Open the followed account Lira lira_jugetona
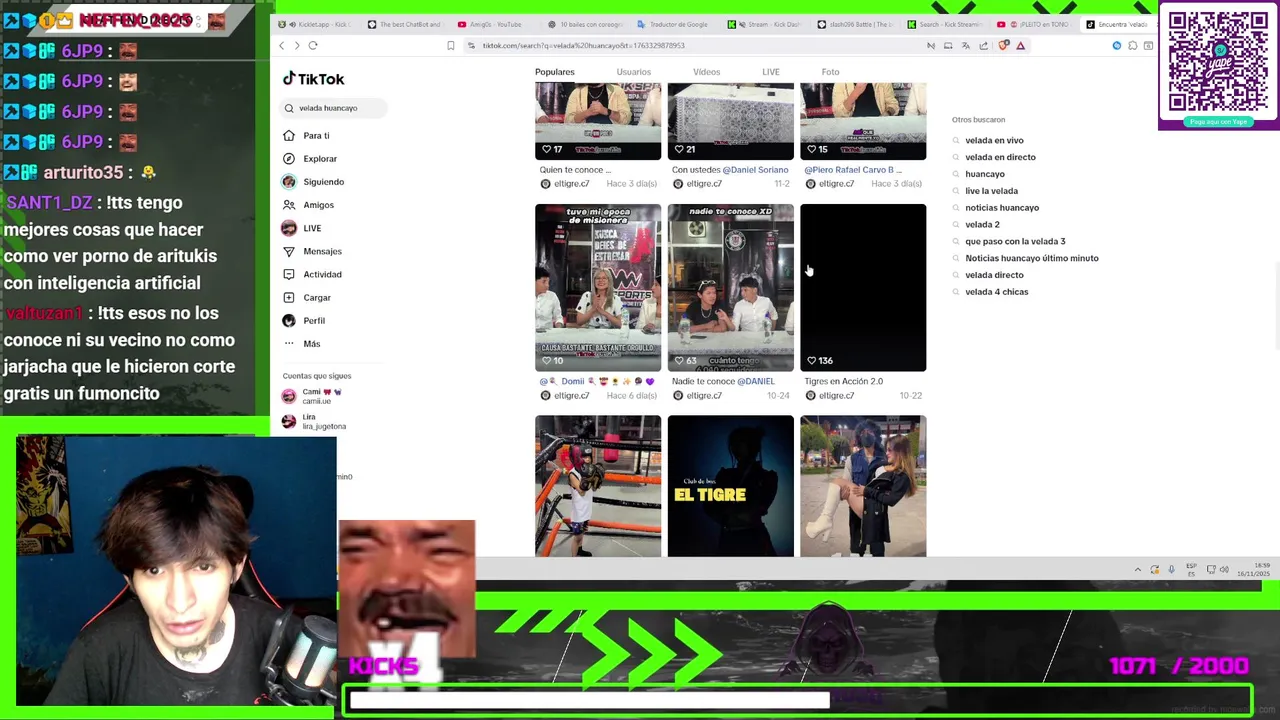This screenshot has width=1280, height=720. click(315, 422)
